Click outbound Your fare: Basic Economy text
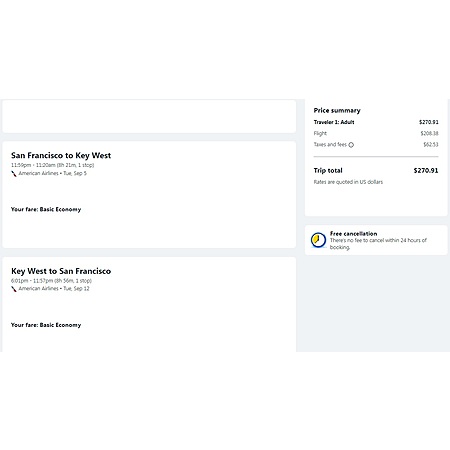The image size is (450, 450). [46, 209]
